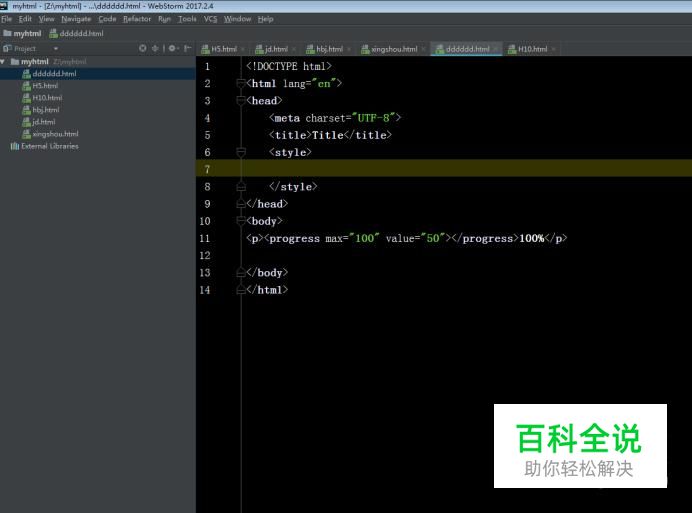Click External Libraries bar-chart icon
This screenshot has height=513, width=692.
click(x=15, y=146)
